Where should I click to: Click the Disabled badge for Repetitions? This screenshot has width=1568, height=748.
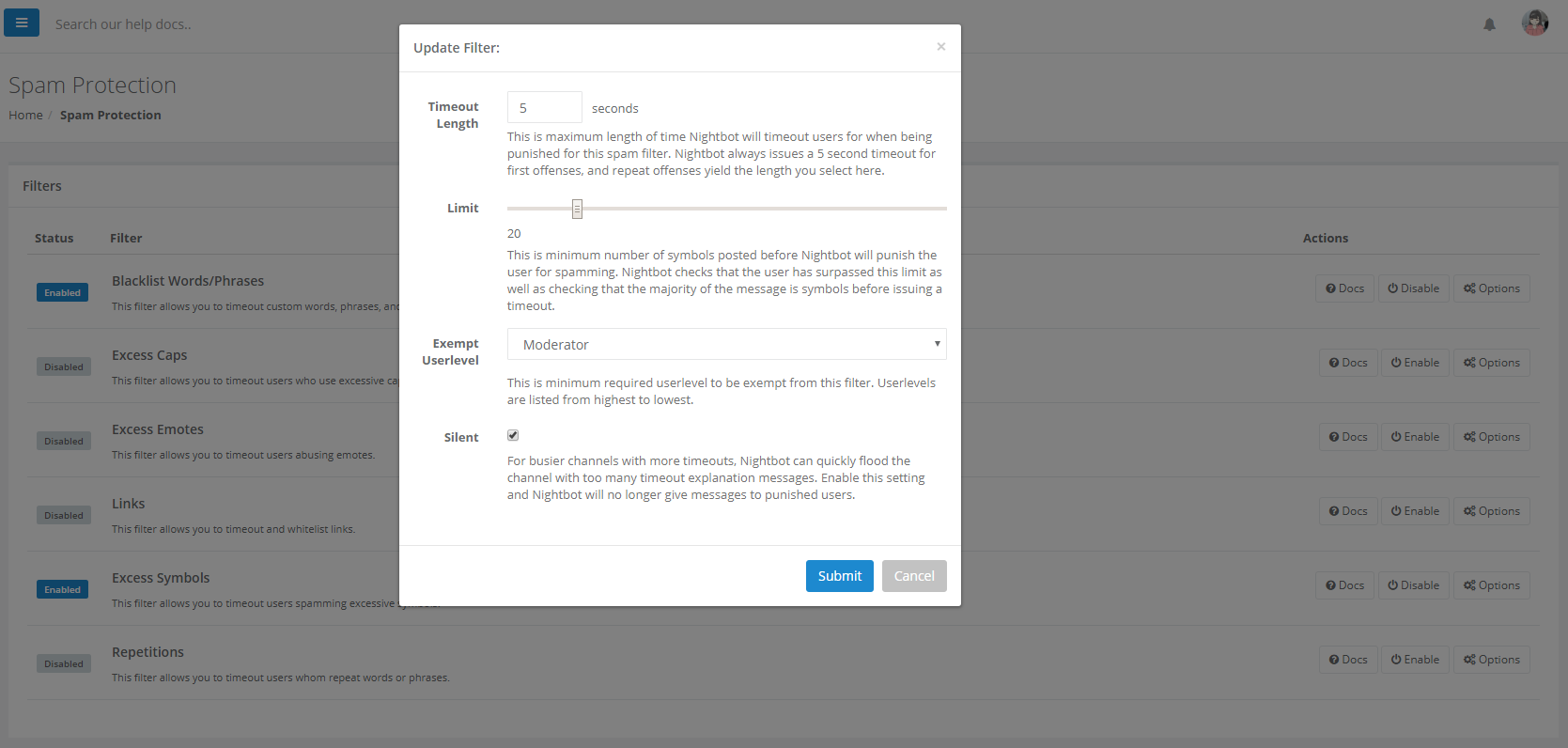point(64,663)
